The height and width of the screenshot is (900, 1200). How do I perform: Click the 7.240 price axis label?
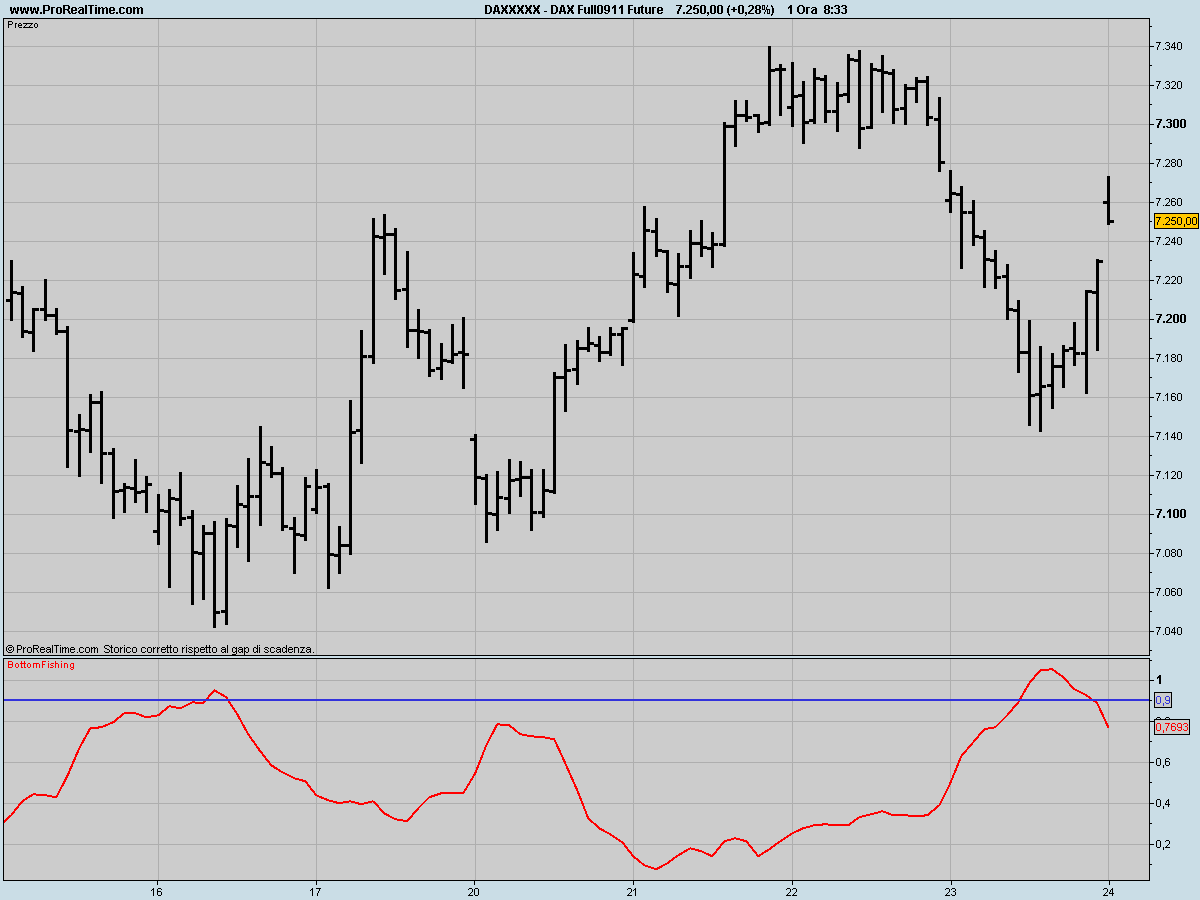click(1169, 241)
